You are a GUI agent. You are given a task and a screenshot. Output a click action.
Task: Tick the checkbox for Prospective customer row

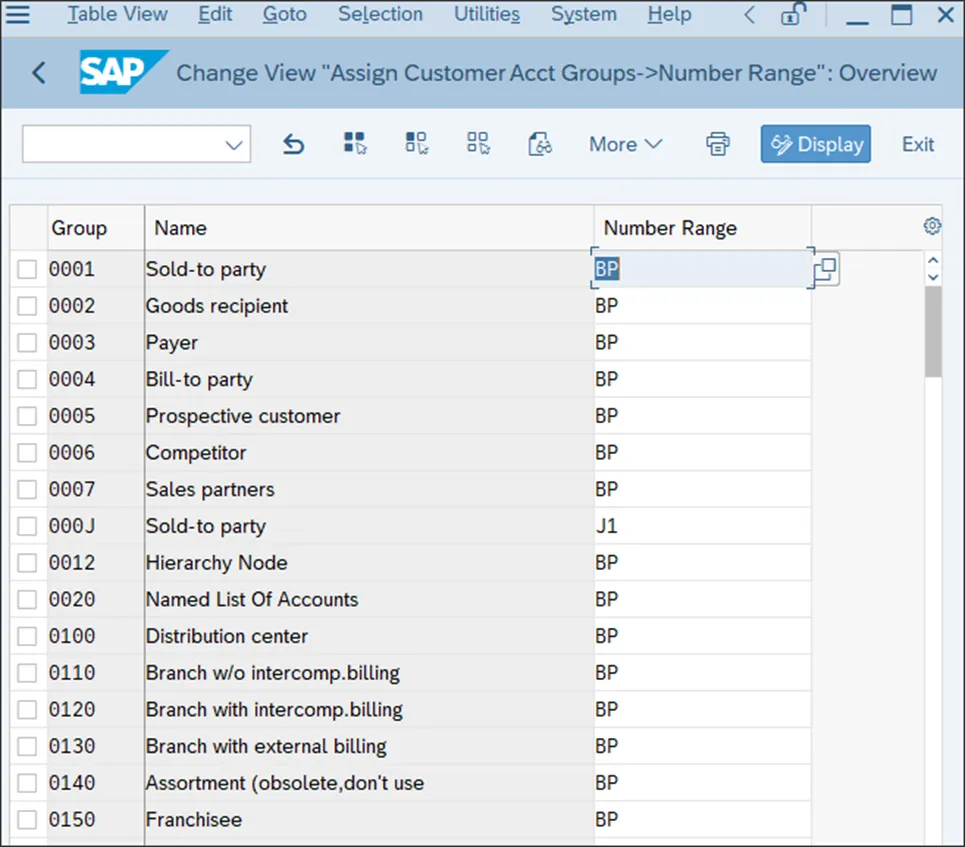pyautogui.click(x=27, y=416)
